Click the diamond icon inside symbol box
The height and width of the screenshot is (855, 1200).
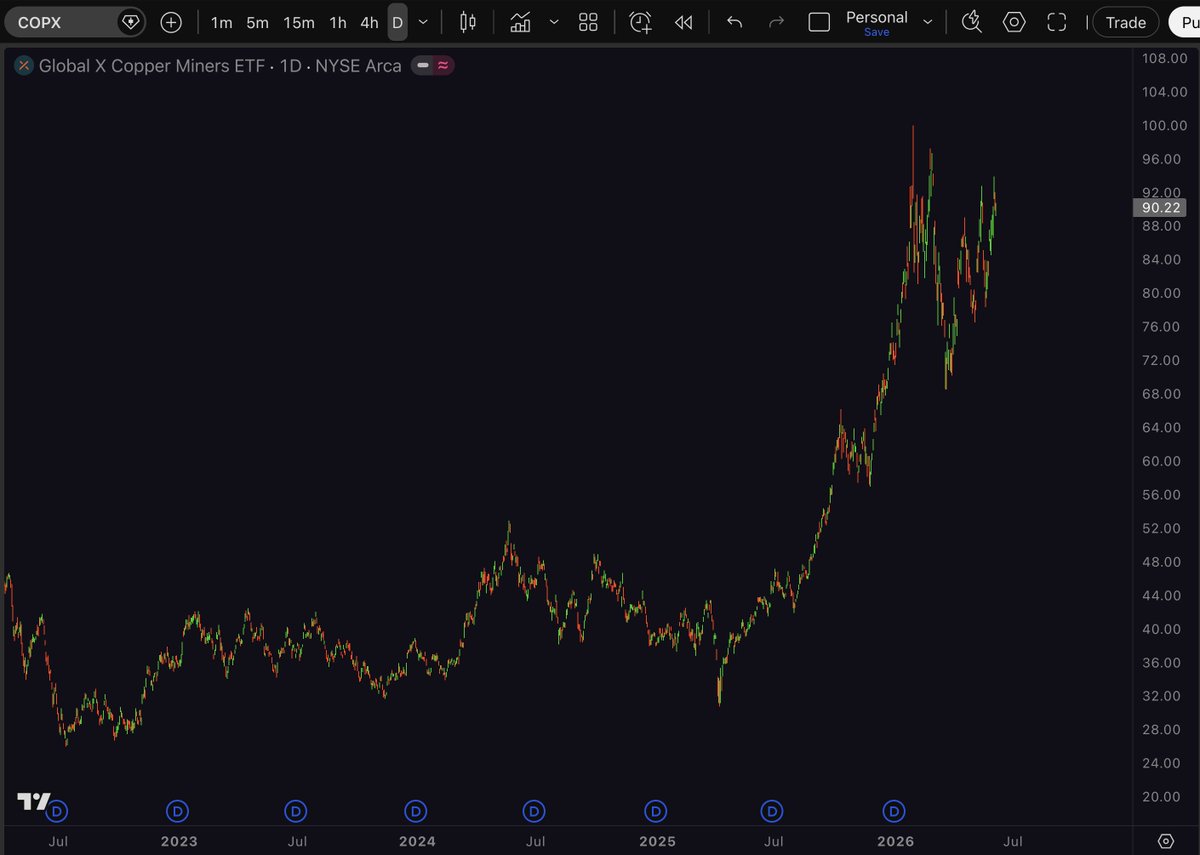point(130,22)
